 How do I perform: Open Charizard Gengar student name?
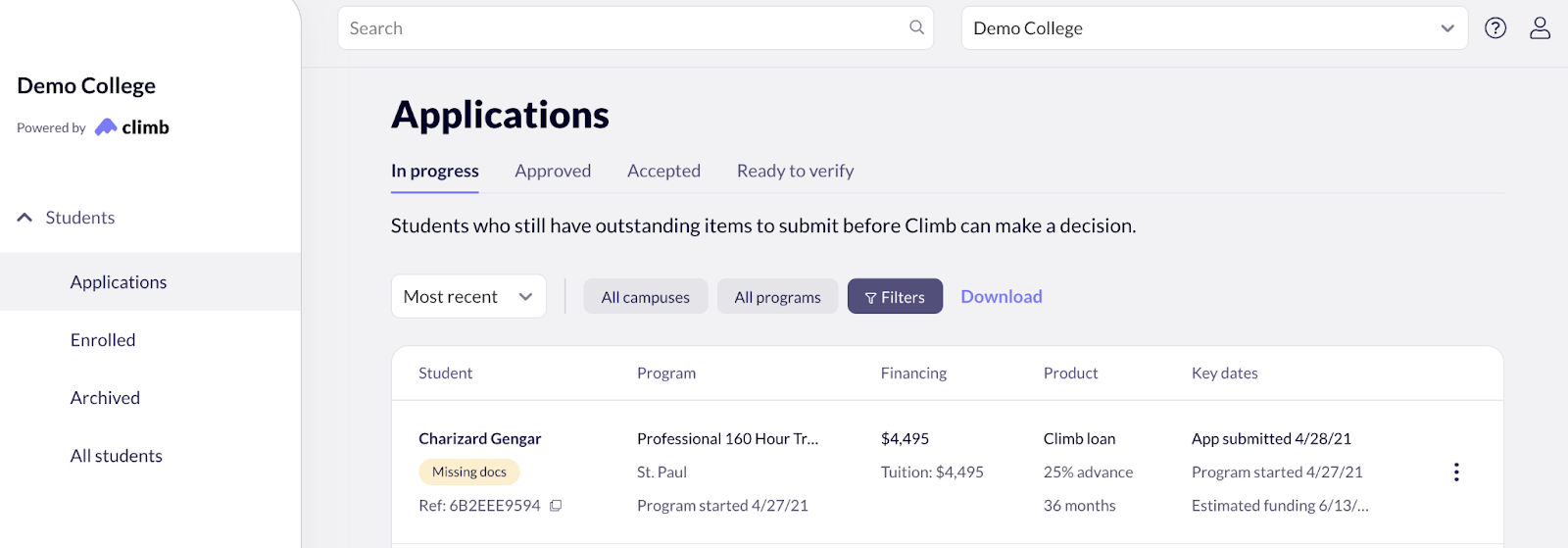coord(479,438)
